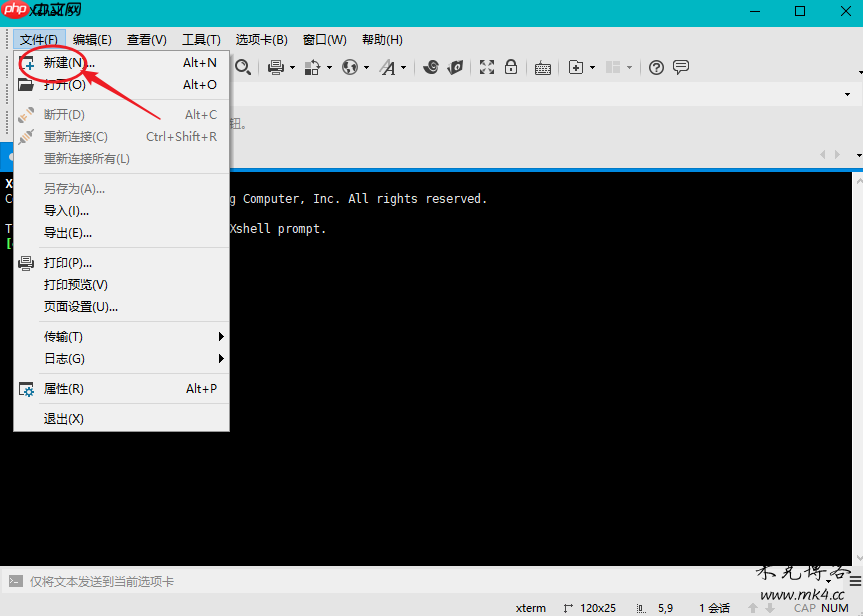The width and height of the screenshot is (863, 616).
Task: Toggle the lock icon on the toolbar
Action: [510, 67]
